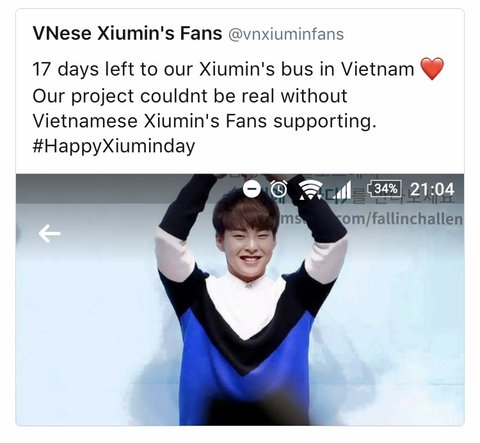Tap the Wi-Fi signal icon

click(x=310, y=190)
